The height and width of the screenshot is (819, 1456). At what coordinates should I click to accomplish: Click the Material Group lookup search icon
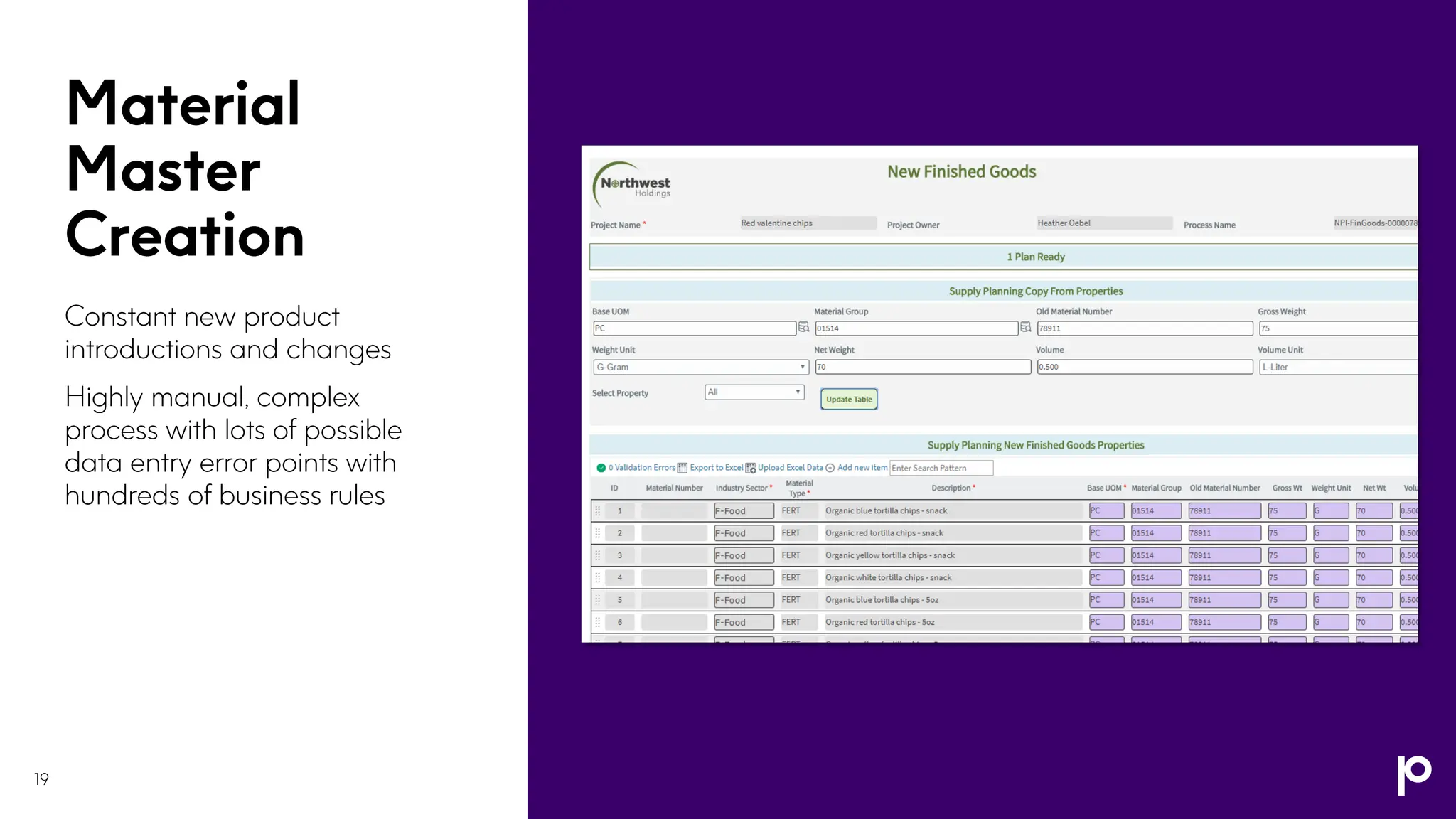coord(1025,327)
